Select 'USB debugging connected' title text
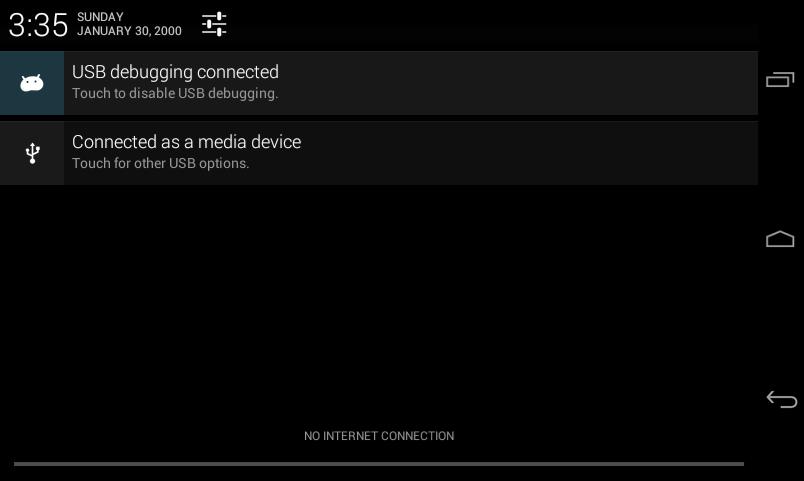Viewport: 804px width, 481px height. point(175,72)
